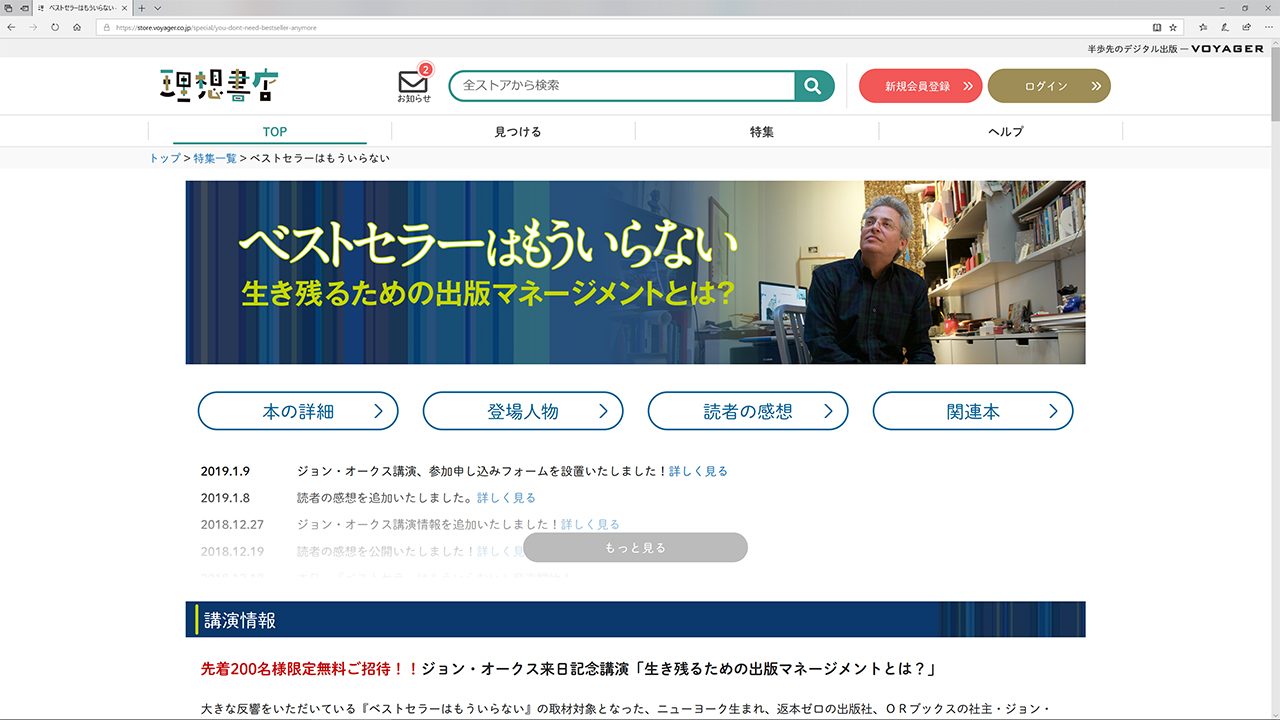Viewport: 1280px width, 720px height.
Task: Click the VOYAGER header logo text
Action: pyautogui.click(x=1227, y=49)
